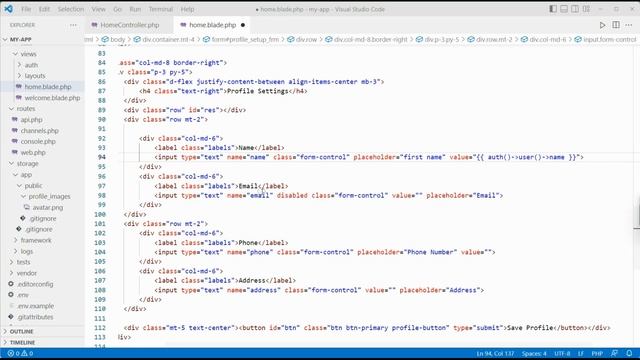This screenshot has height=360, width=640.
Task: Toggle primary side bar layout icon
Action: [x=553, y=9]
